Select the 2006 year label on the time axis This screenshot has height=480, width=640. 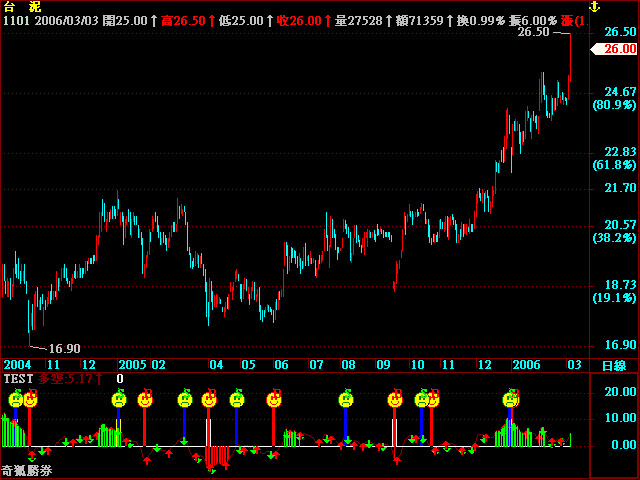point(527,365)
